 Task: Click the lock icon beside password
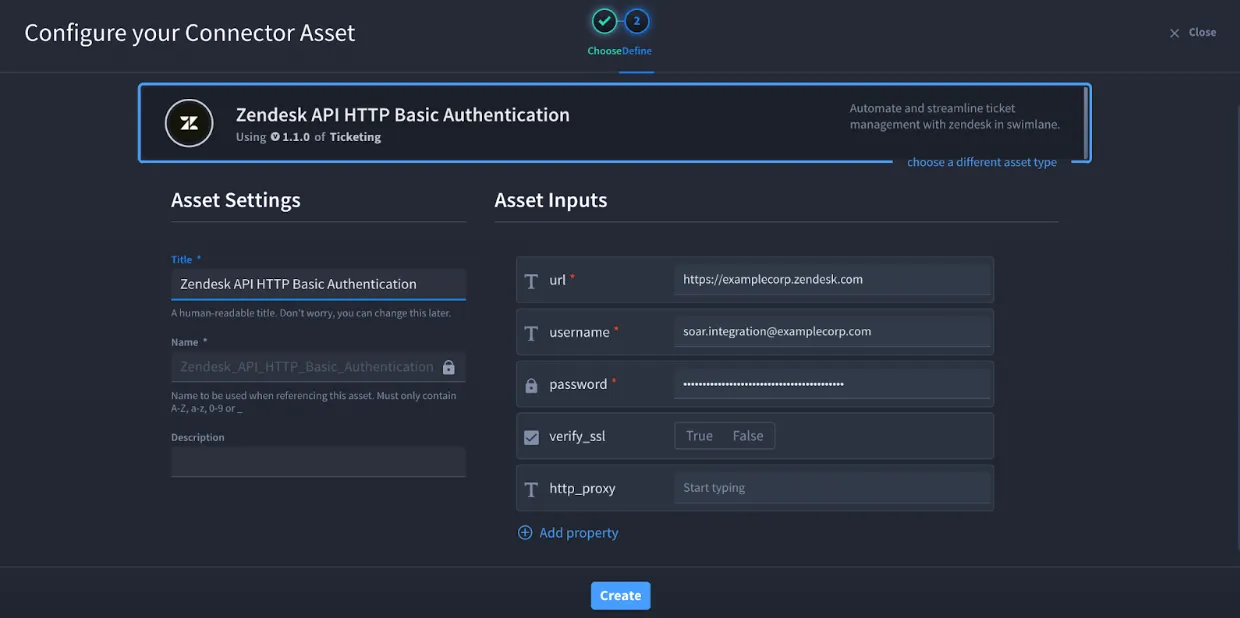point(532,384)
